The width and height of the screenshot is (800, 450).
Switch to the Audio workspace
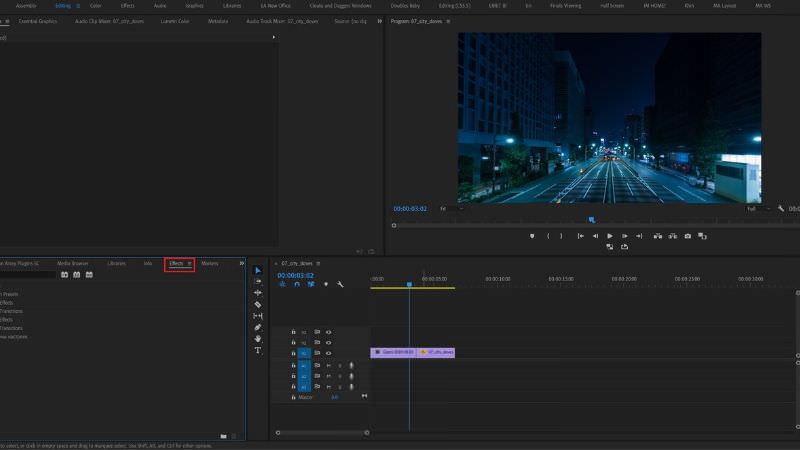click(160, 6)
